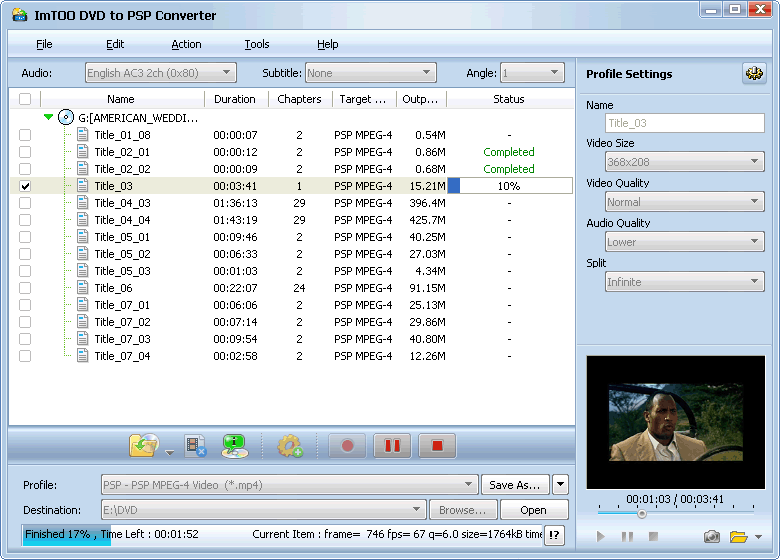Check the Title_04_04 checkbox
This screenshot has height=560, width=780.
[25, 220]
